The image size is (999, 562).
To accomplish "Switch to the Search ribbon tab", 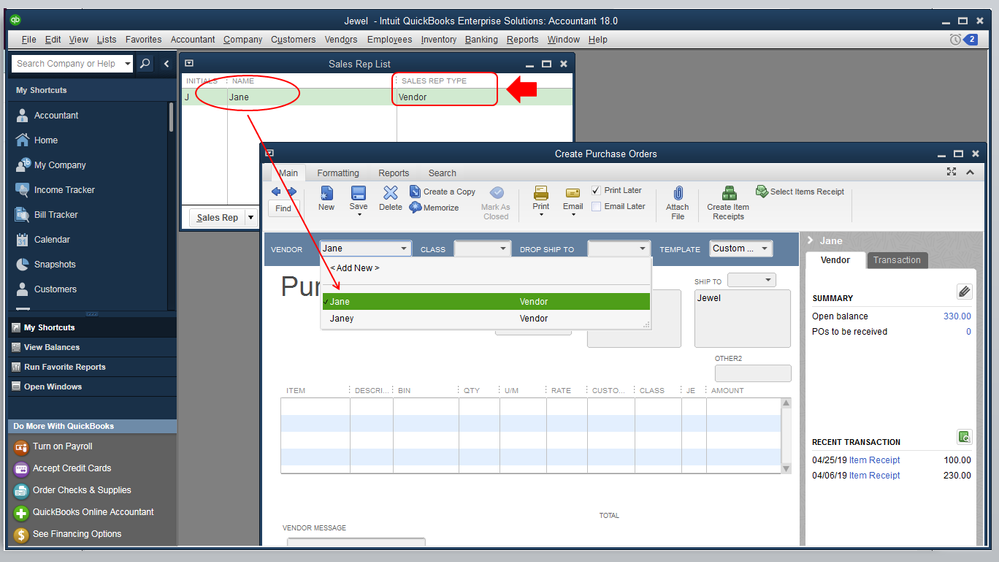I will [442, 173].
